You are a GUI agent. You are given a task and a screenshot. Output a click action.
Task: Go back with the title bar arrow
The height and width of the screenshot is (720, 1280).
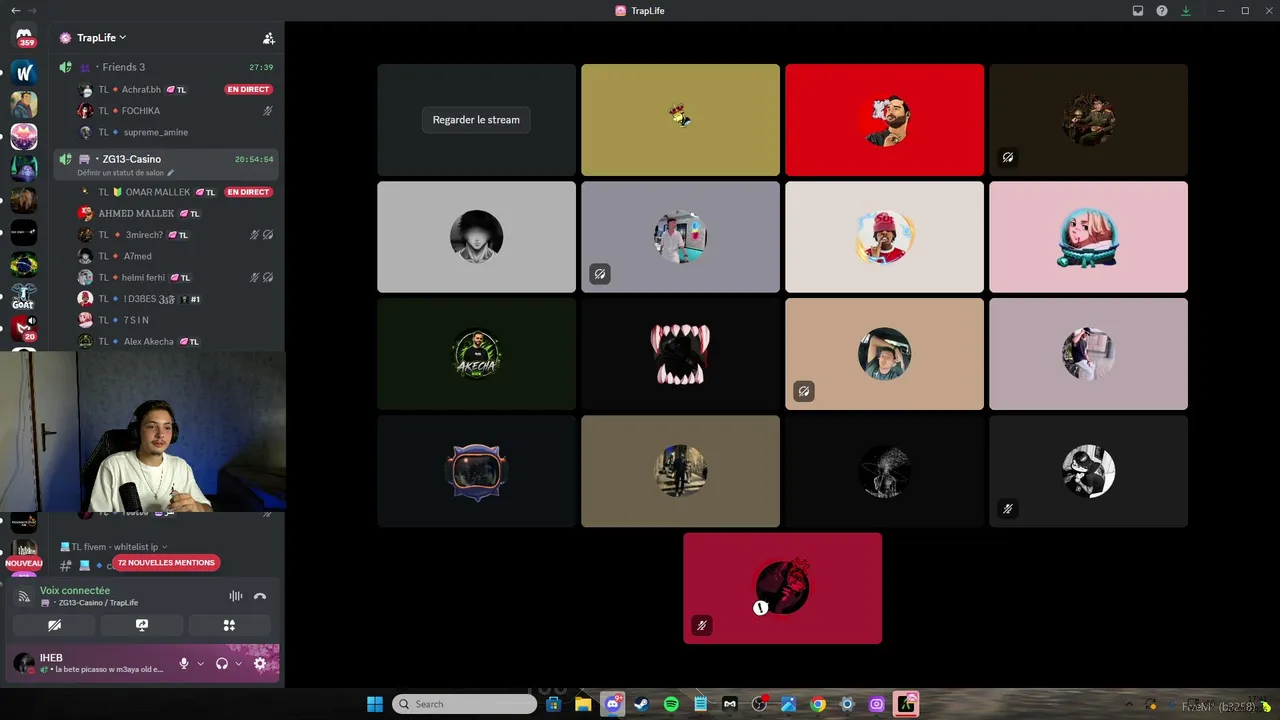(x=15, y=11)
